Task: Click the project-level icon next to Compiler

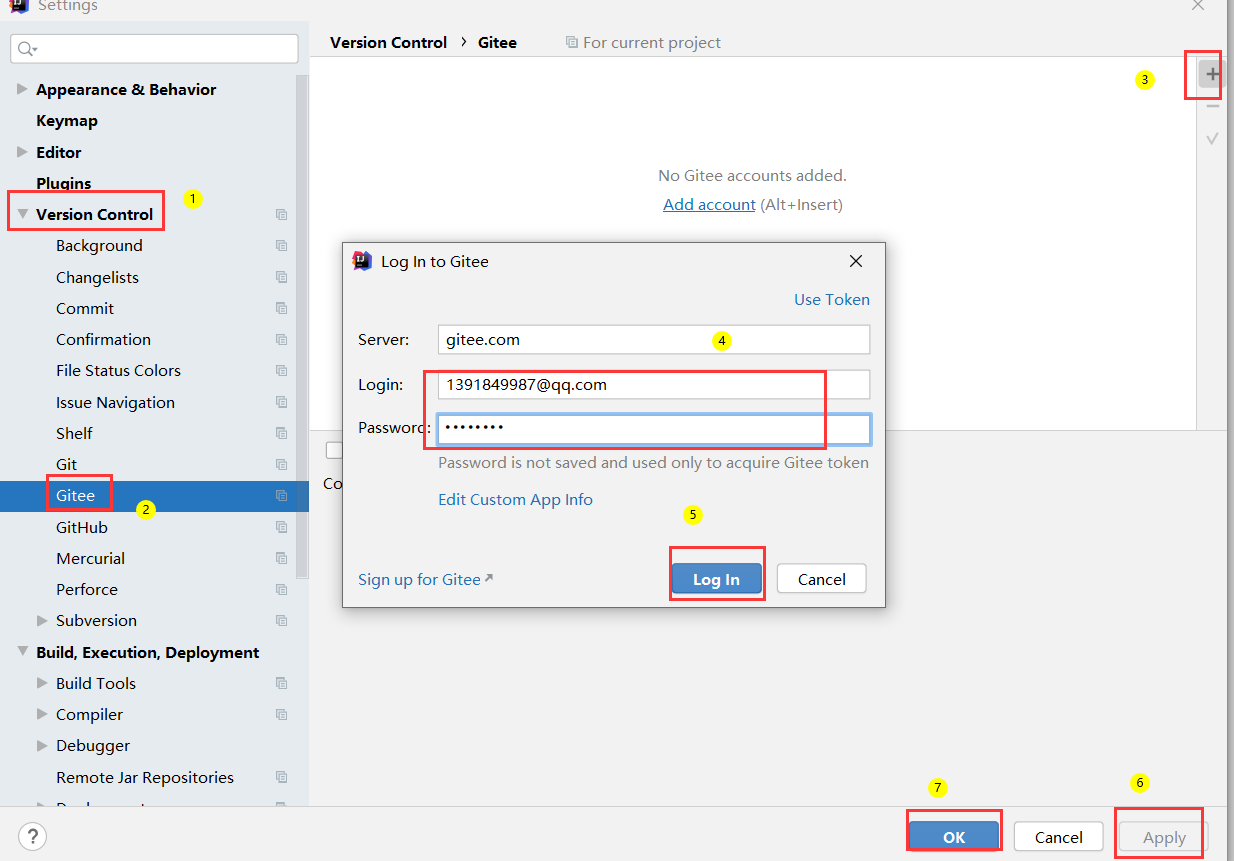Action: [281, 714]
